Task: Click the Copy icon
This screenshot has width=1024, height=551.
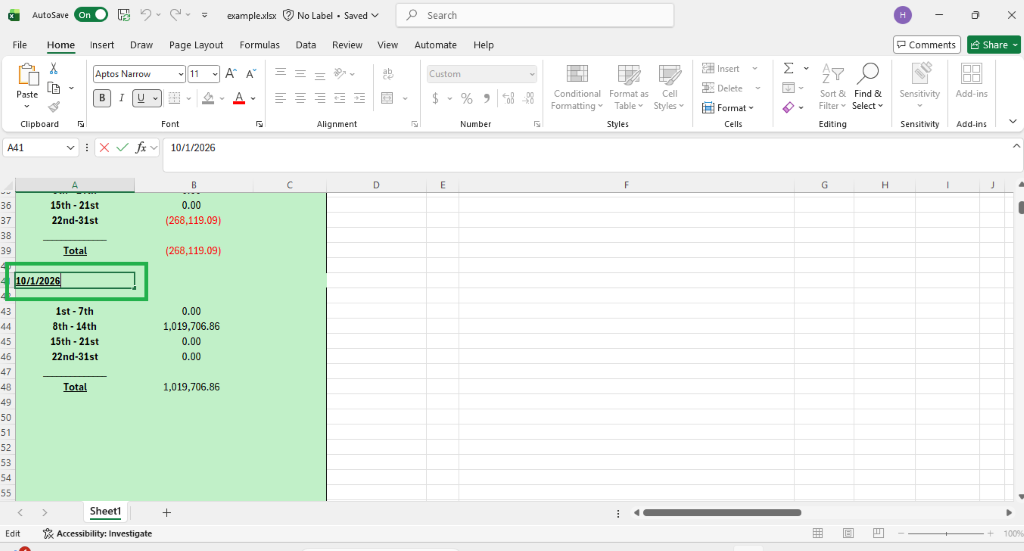Action: click(54, 88)
